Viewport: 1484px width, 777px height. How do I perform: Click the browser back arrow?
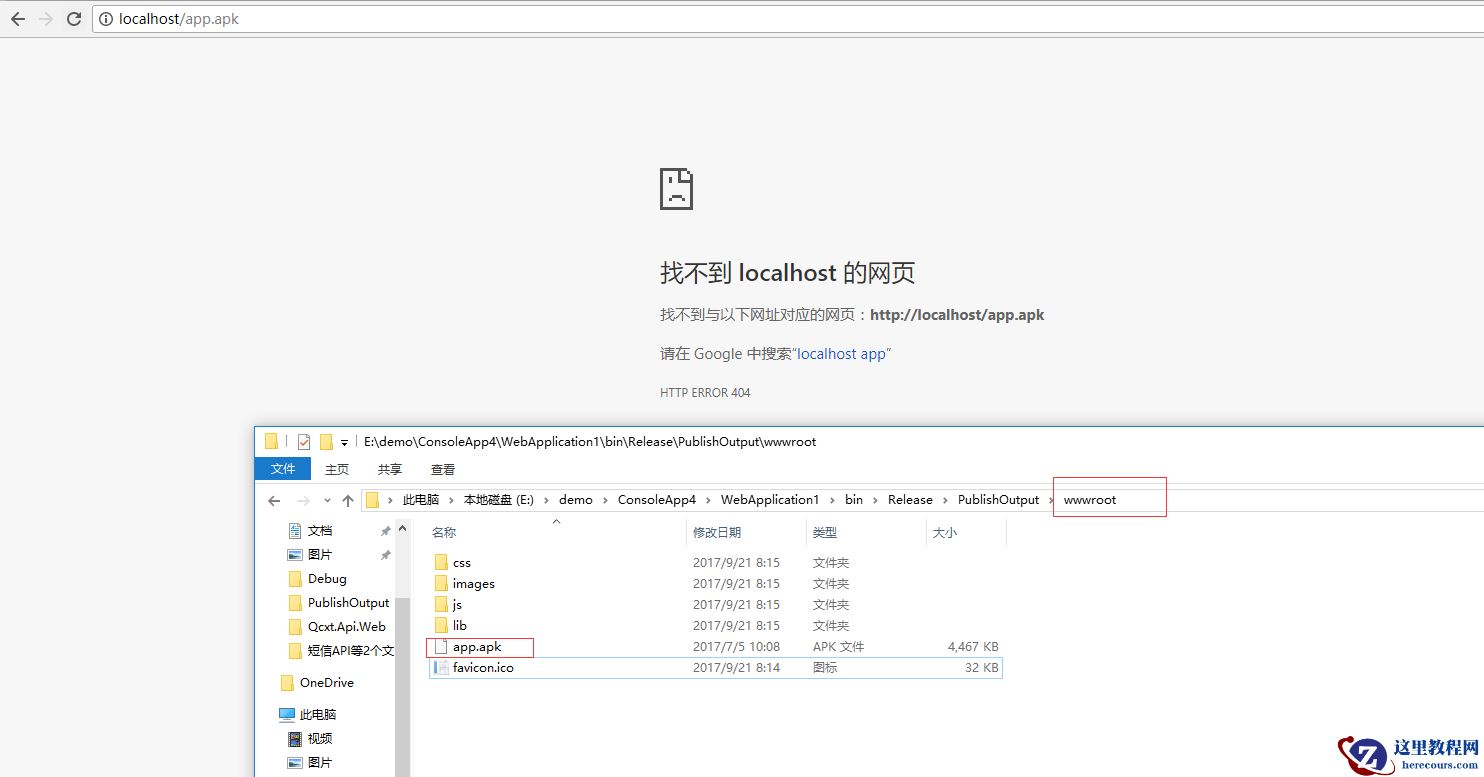18,19
